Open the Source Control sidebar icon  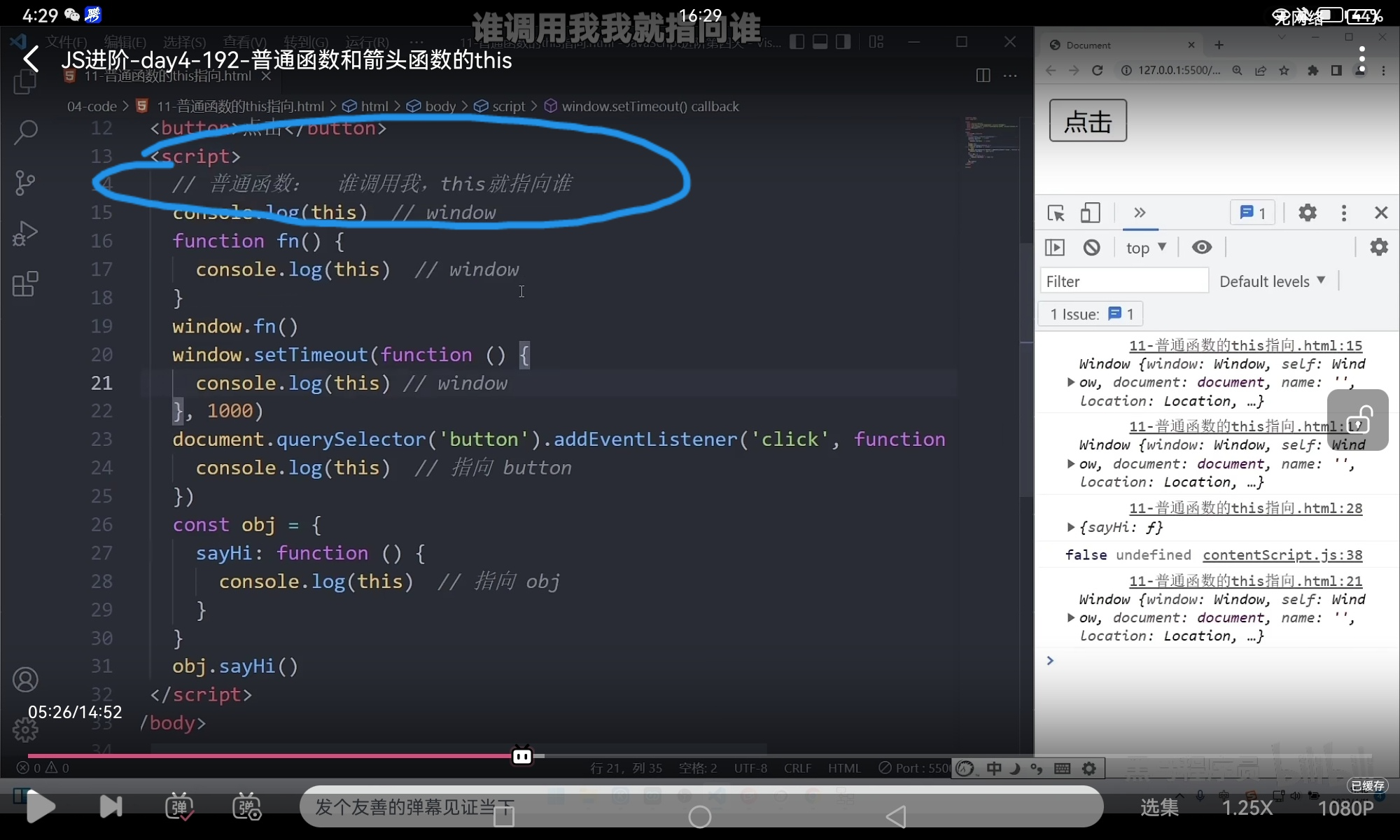click(25, 183)
